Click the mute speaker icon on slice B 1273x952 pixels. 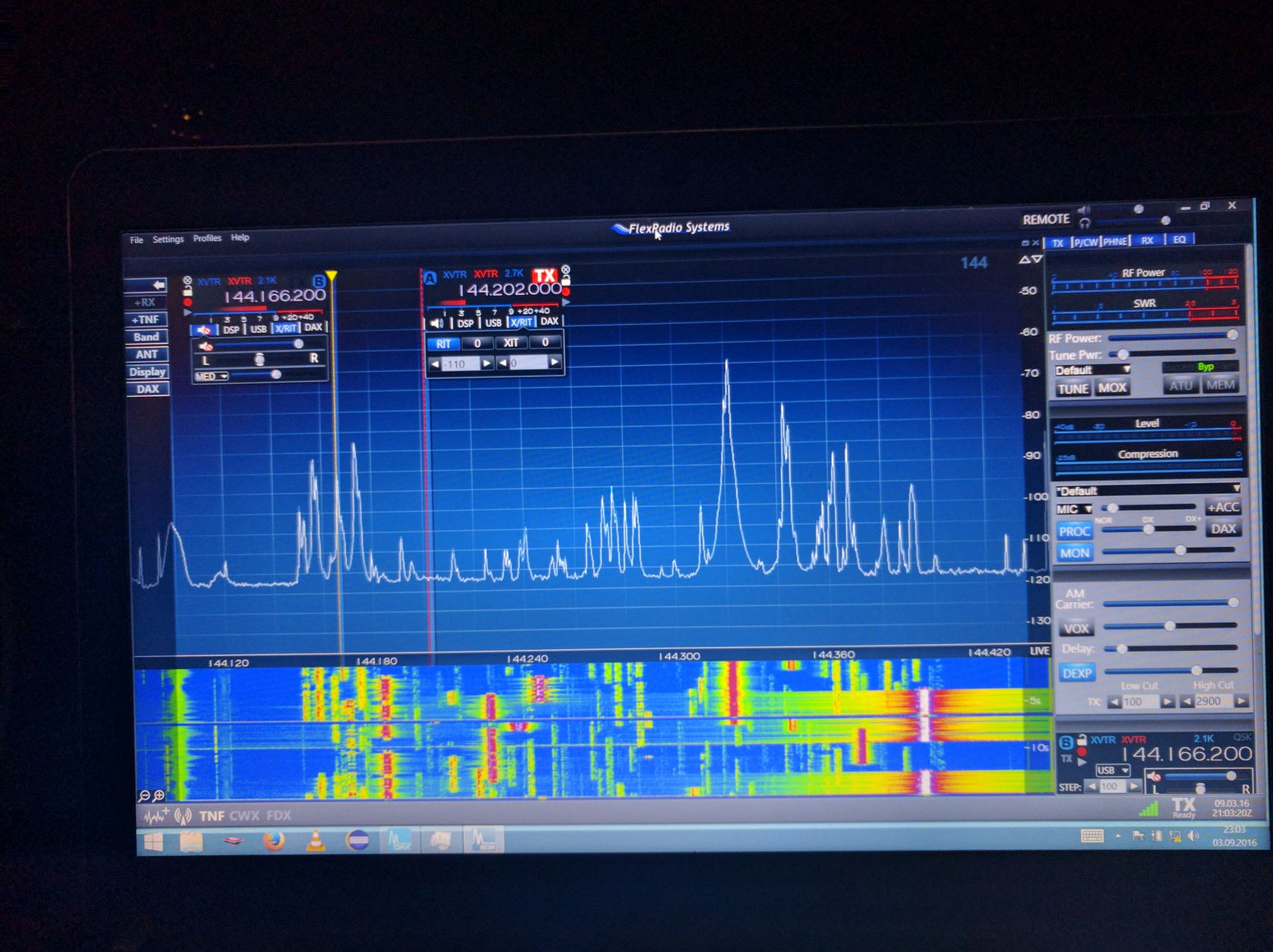point(204,330)
